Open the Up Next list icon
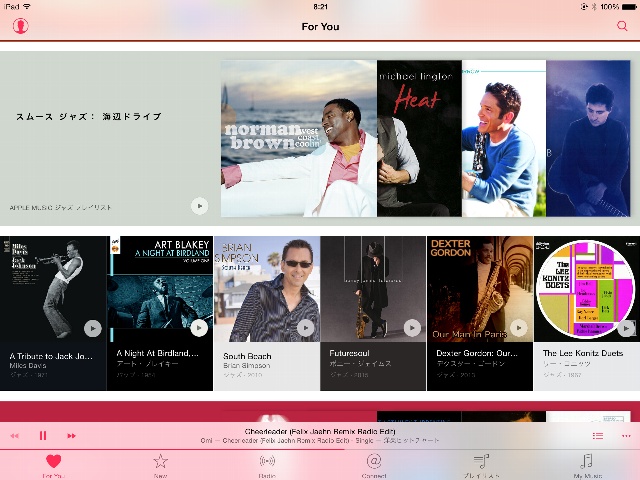 tap(598, 436)
